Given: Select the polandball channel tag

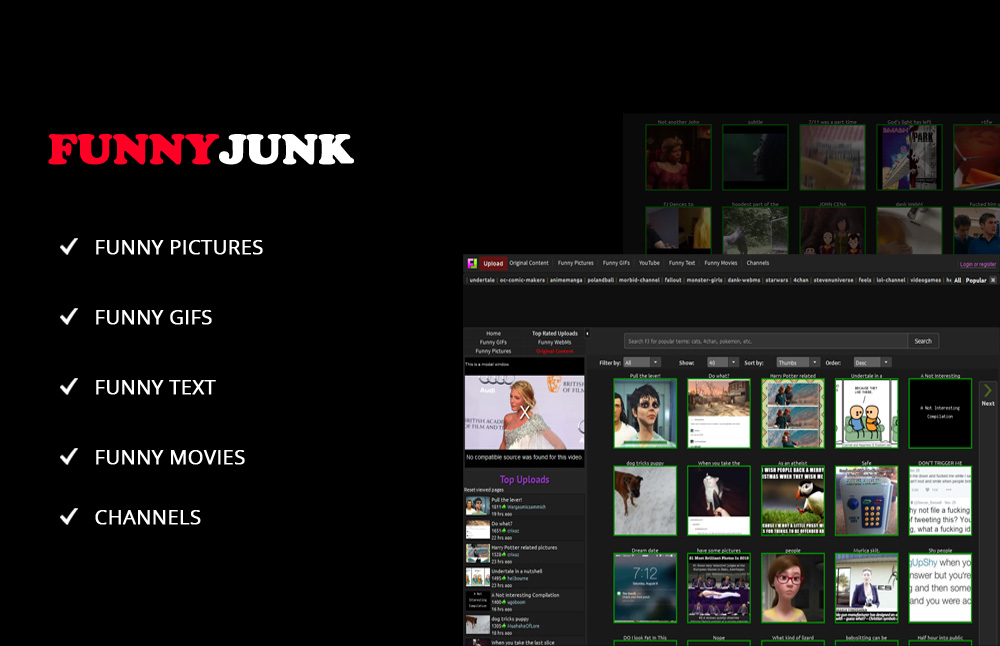Looking at the screenshot, I should click(601, 280).
